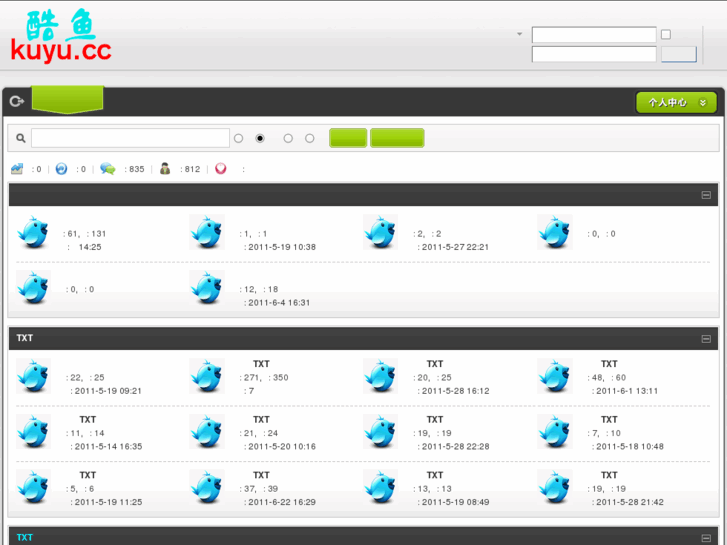The width and height of the screenshot is (727, 545).
Task: Click the red round icon in stats row
Action: click(221, 168)
